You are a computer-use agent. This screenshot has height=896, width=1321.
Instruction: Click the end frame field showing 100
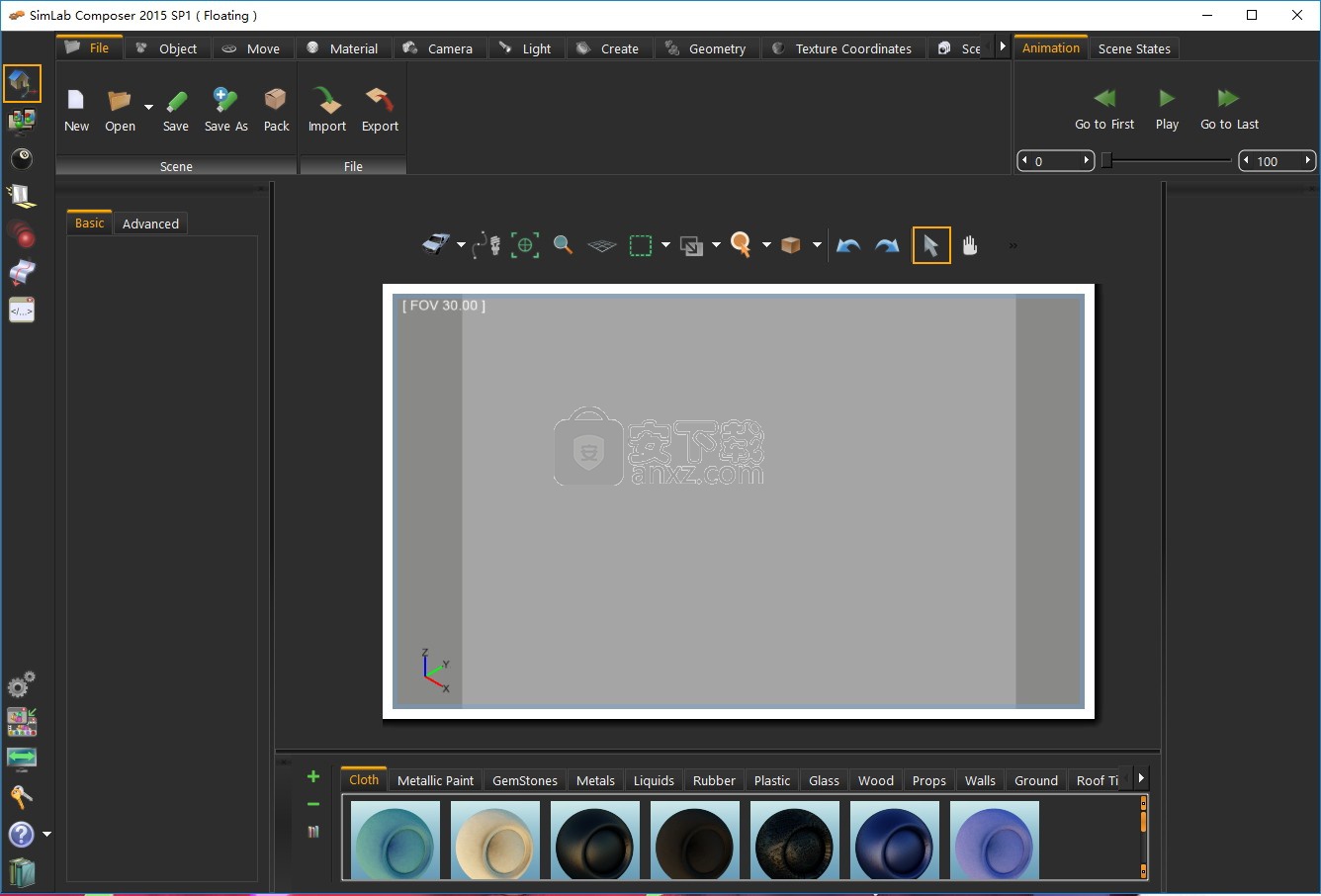click(x=1277, y=160)
